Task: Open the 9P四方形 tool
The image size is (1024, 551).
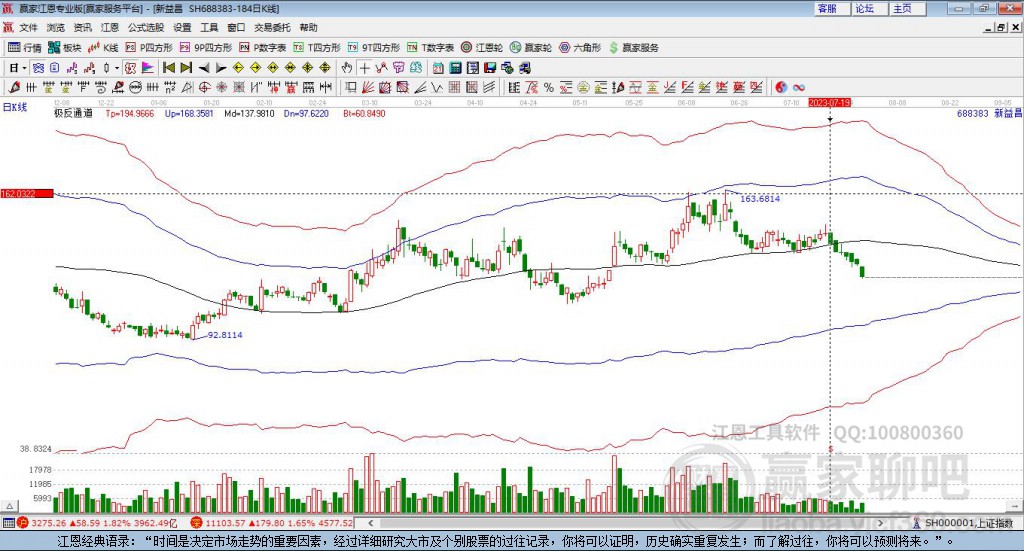Action: 206,48
